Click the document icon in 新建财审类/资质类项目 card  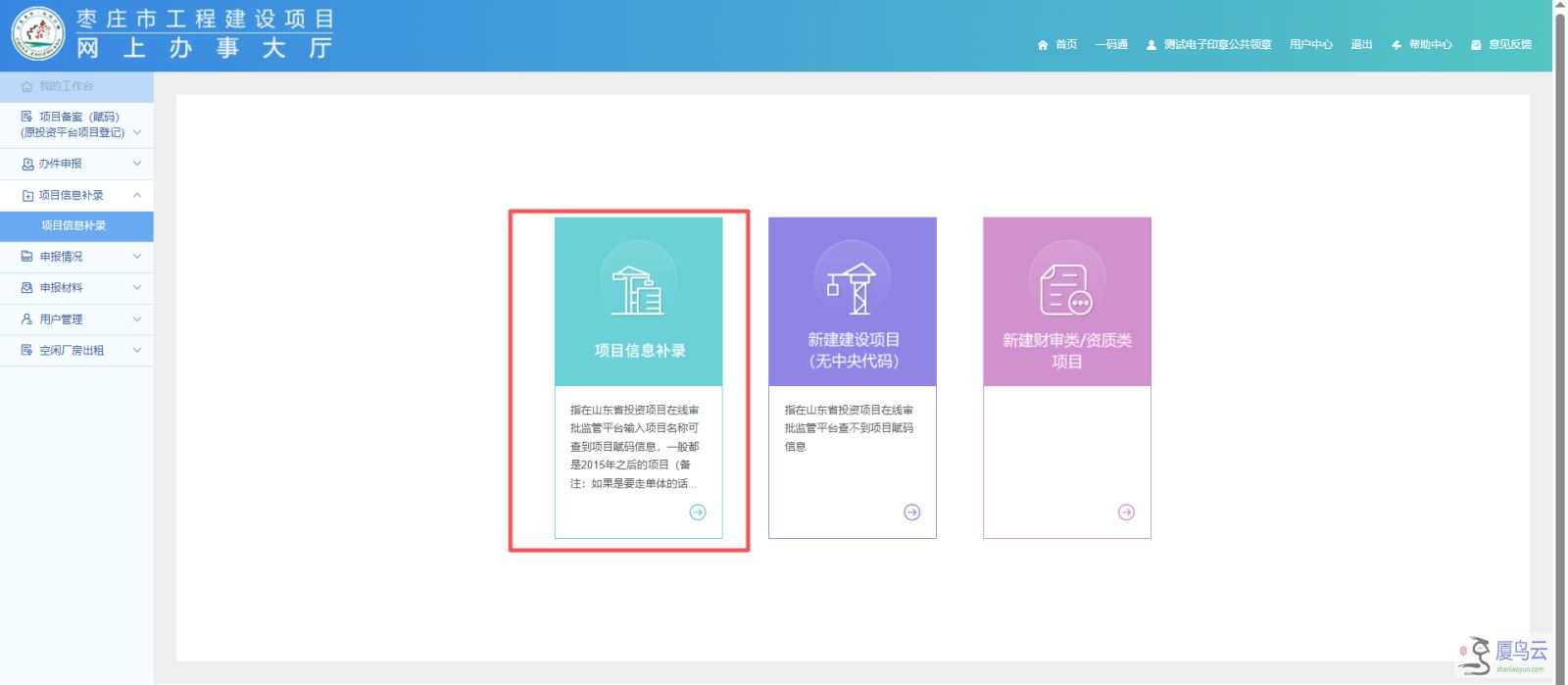click(1066, 290)
